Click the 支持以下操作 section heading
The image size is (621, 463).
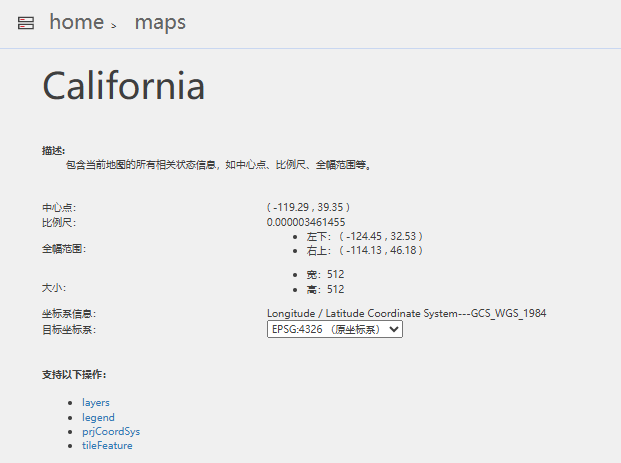point(74,375)
